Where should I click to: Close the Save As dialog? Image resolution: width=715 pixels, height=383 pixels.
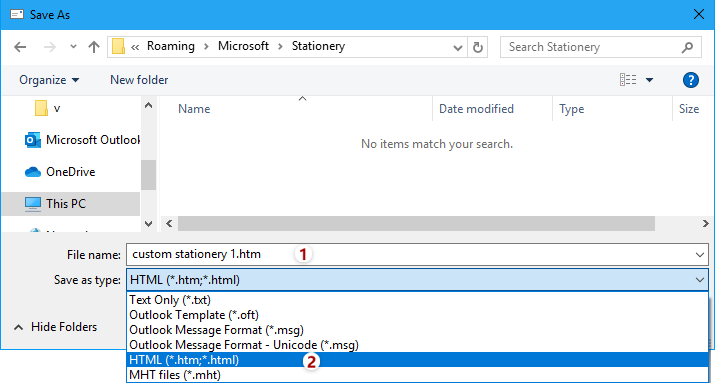(x=698, y=14)
